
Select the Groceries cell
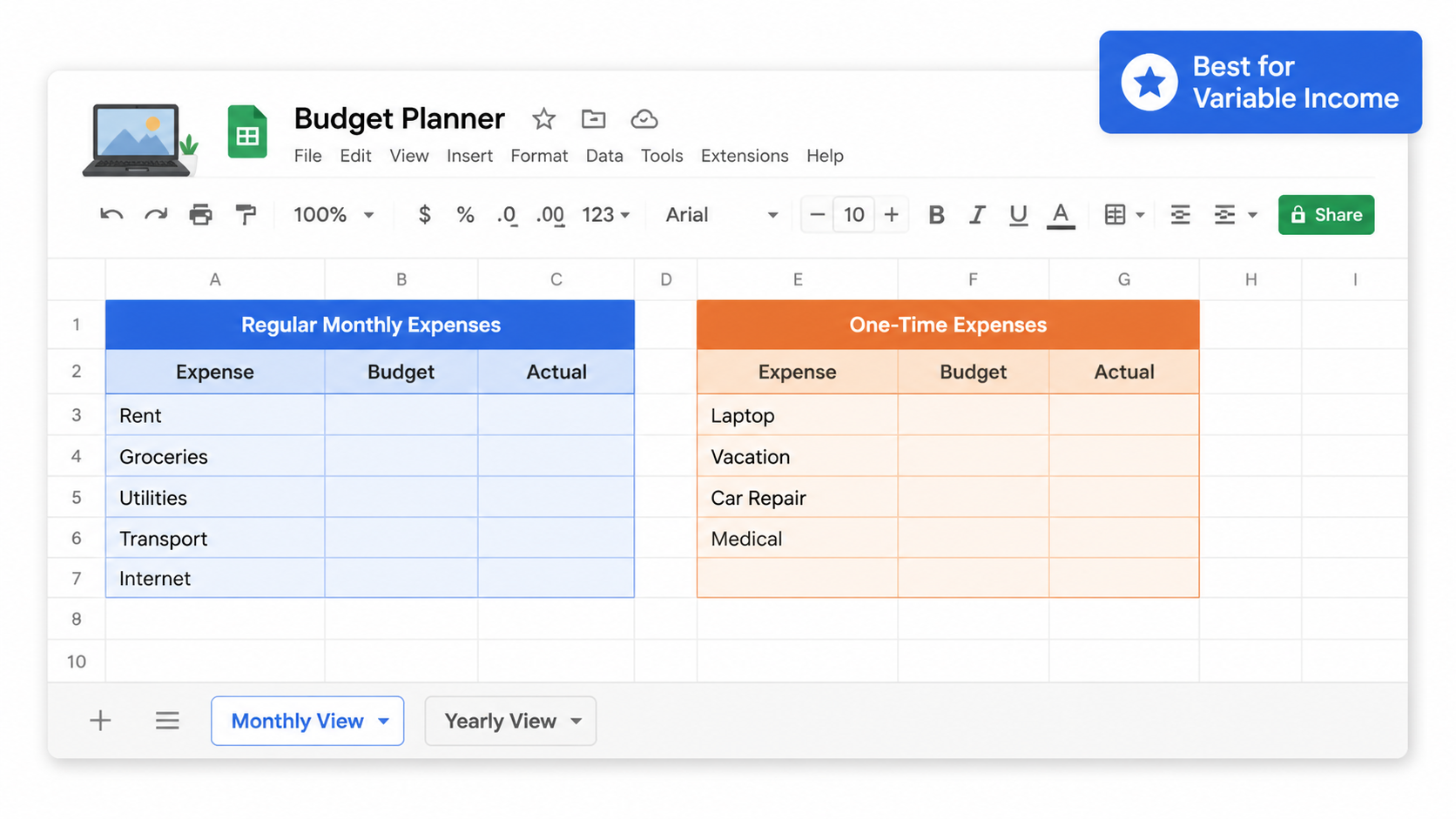coord(215,456)
